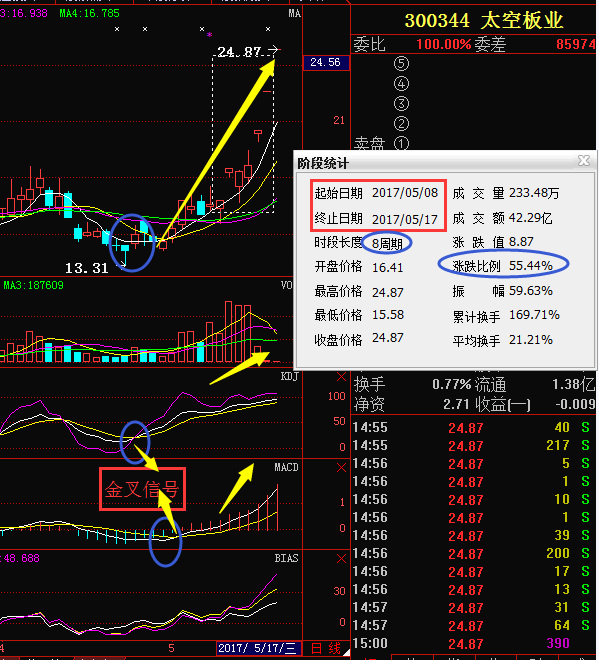The height and width of the screenshot is (660, 599).
Task: Click the 24.56 price axis marker
Action: click(326, 63)
